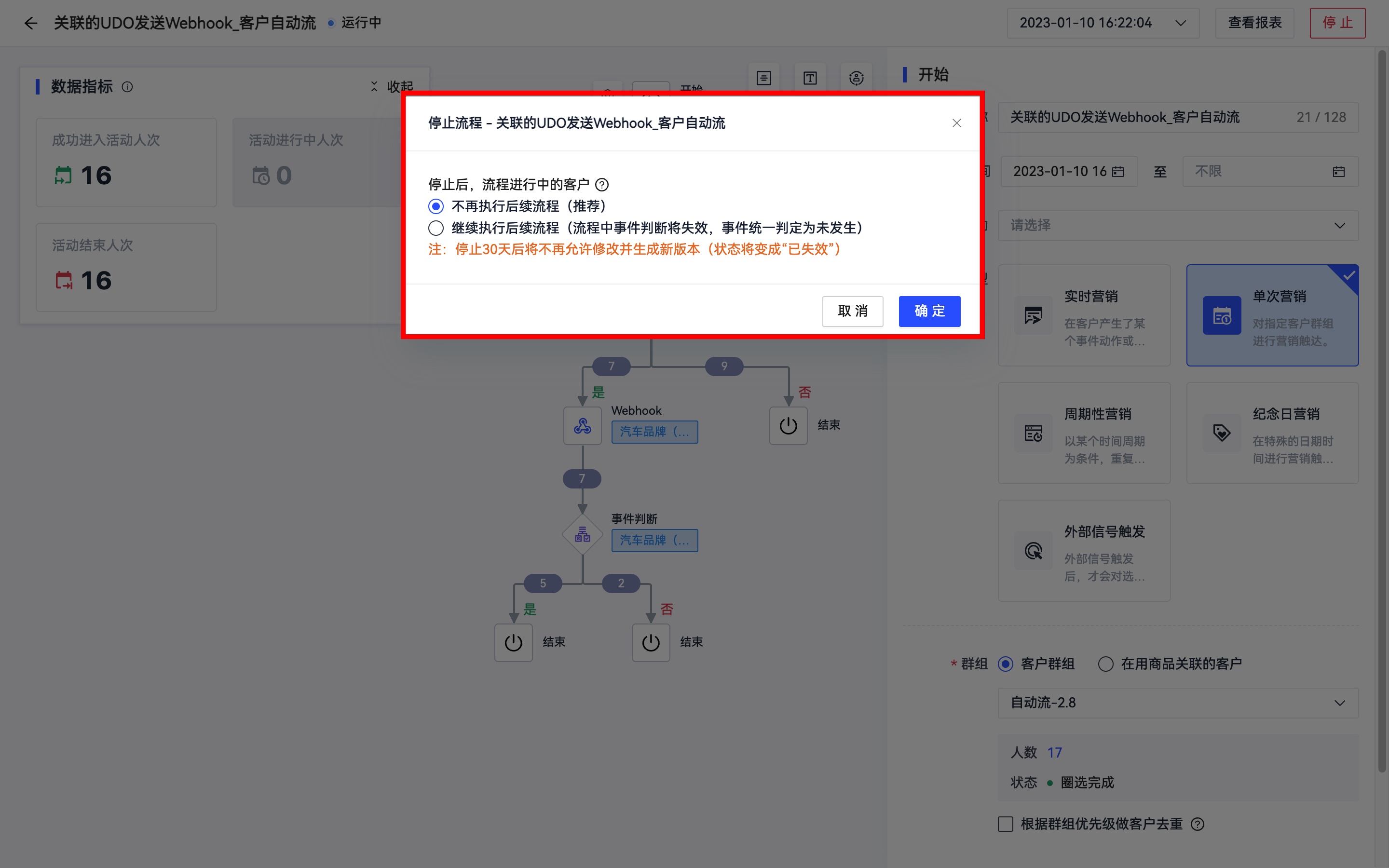Open the version date 2023-01-10 16:22:04 dropdown
The image size is (1389, 868).
pyautogui.click(x=1103, y=23)
